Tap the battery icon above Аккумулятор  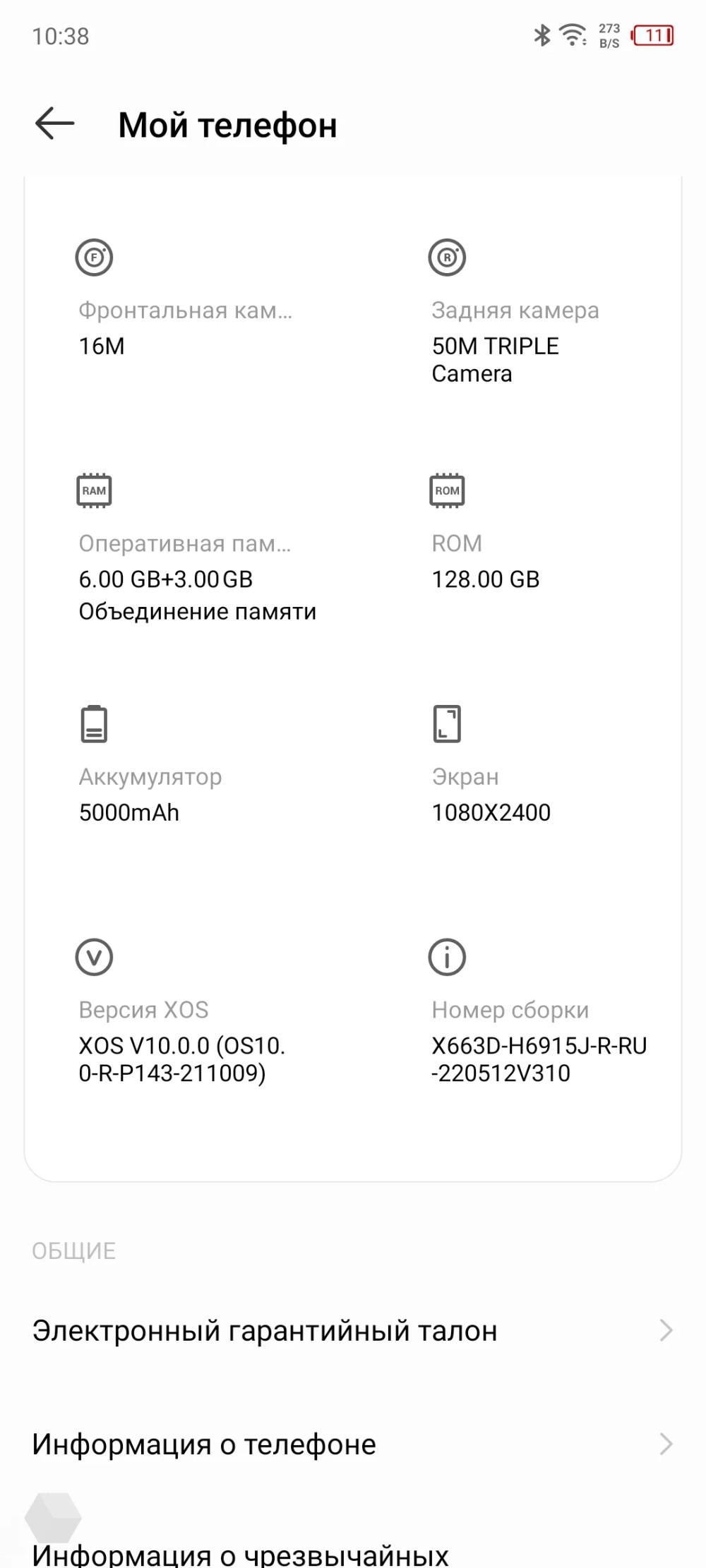[94, 723]
